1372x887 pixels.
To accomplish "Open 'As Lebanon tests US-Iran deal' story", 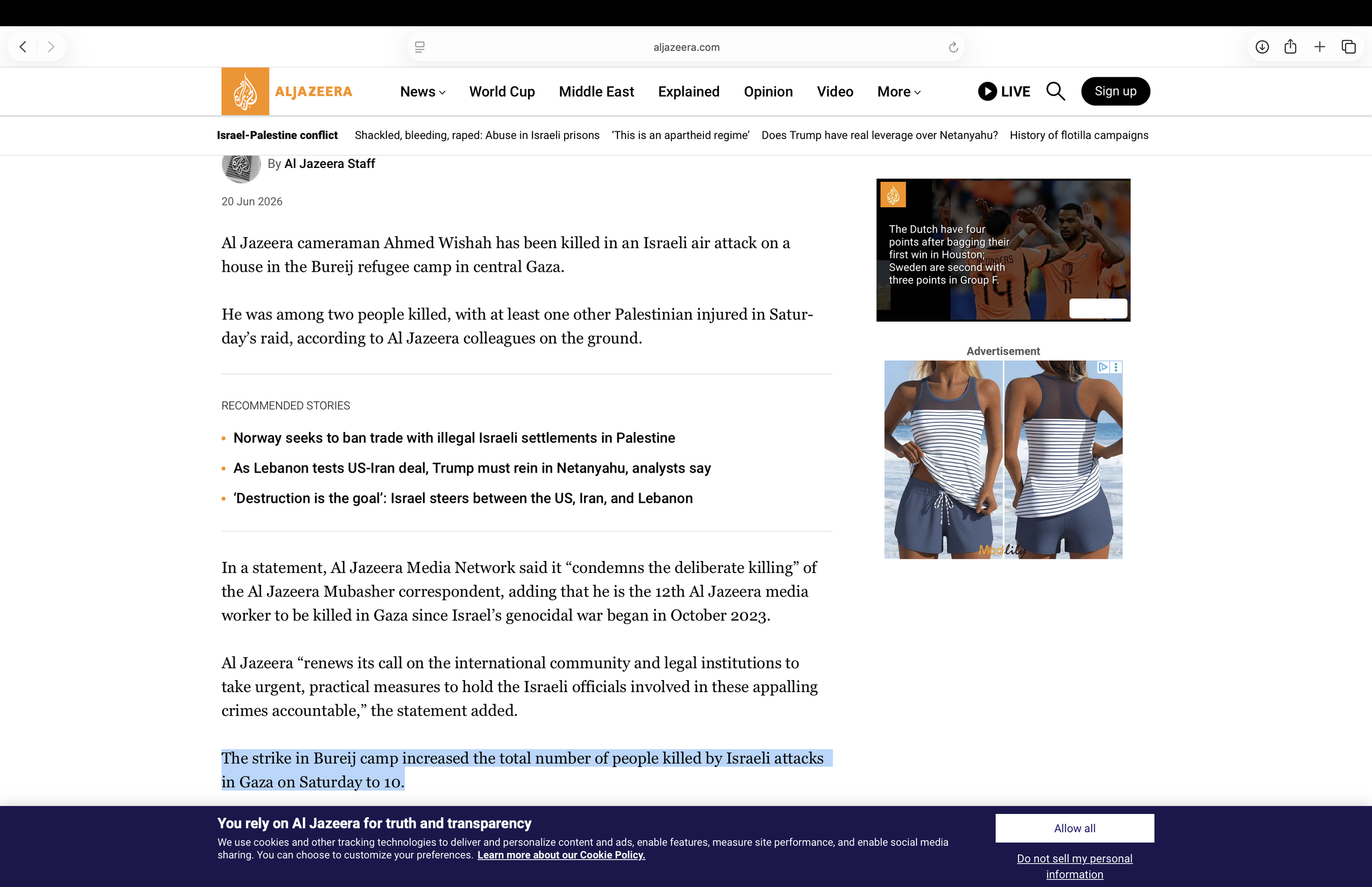I will click(472, 468).
